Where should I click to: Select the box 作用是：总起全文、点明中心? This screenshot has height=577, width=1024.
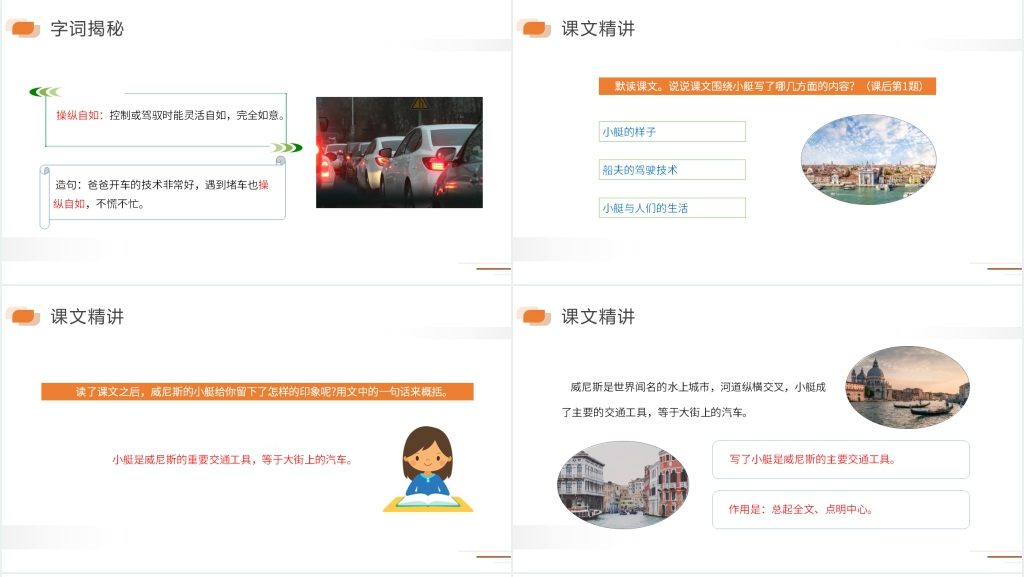840,509
